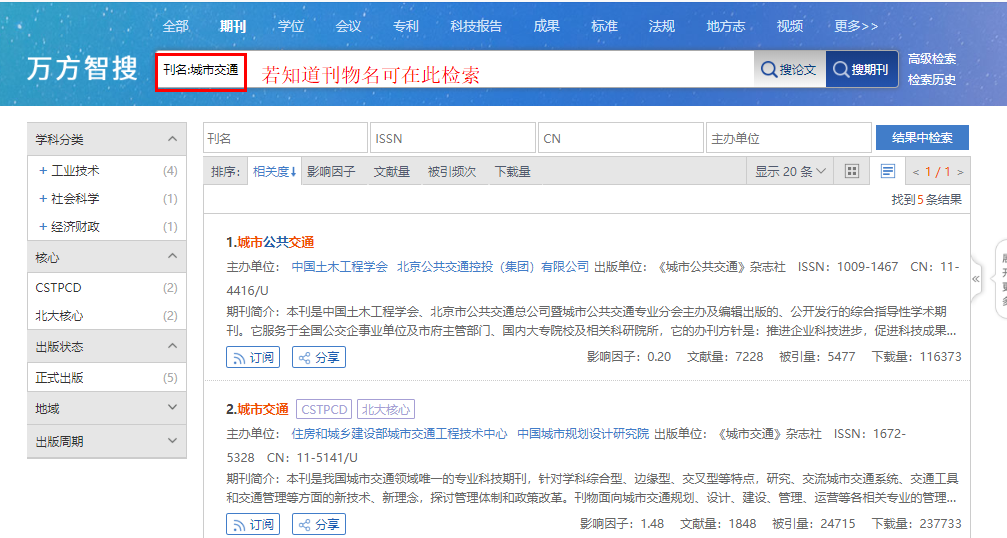Collapse the right side panel arrow
The height and width of the screenshot is (538, 1007).
976,279
